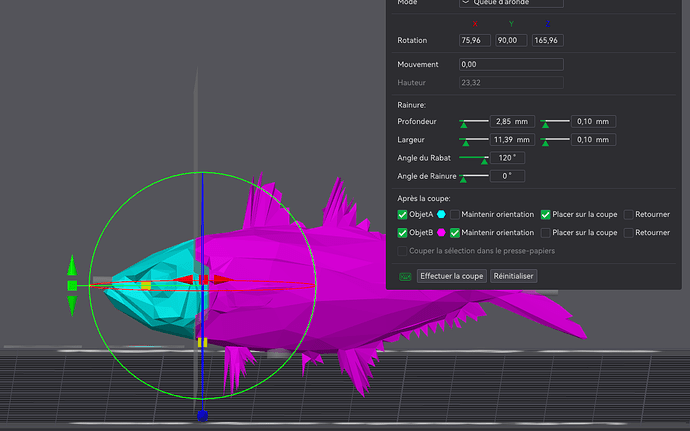Click the blue sphere handle below the gizmo
The image size is (690, 431).
coord(202,415)
